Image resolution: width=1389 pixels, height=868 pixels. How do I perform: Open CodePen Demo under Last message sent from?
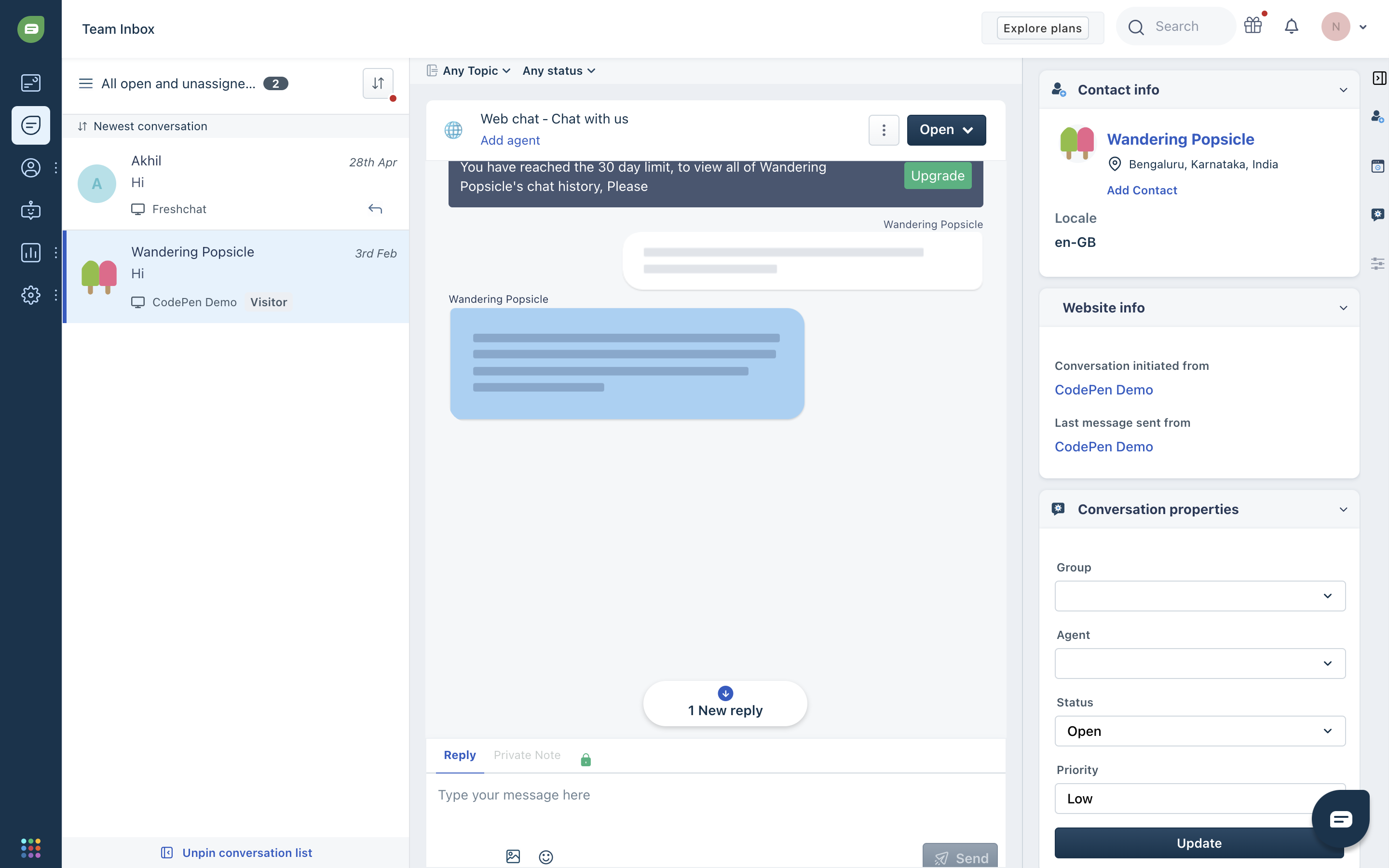(1103, 447)
